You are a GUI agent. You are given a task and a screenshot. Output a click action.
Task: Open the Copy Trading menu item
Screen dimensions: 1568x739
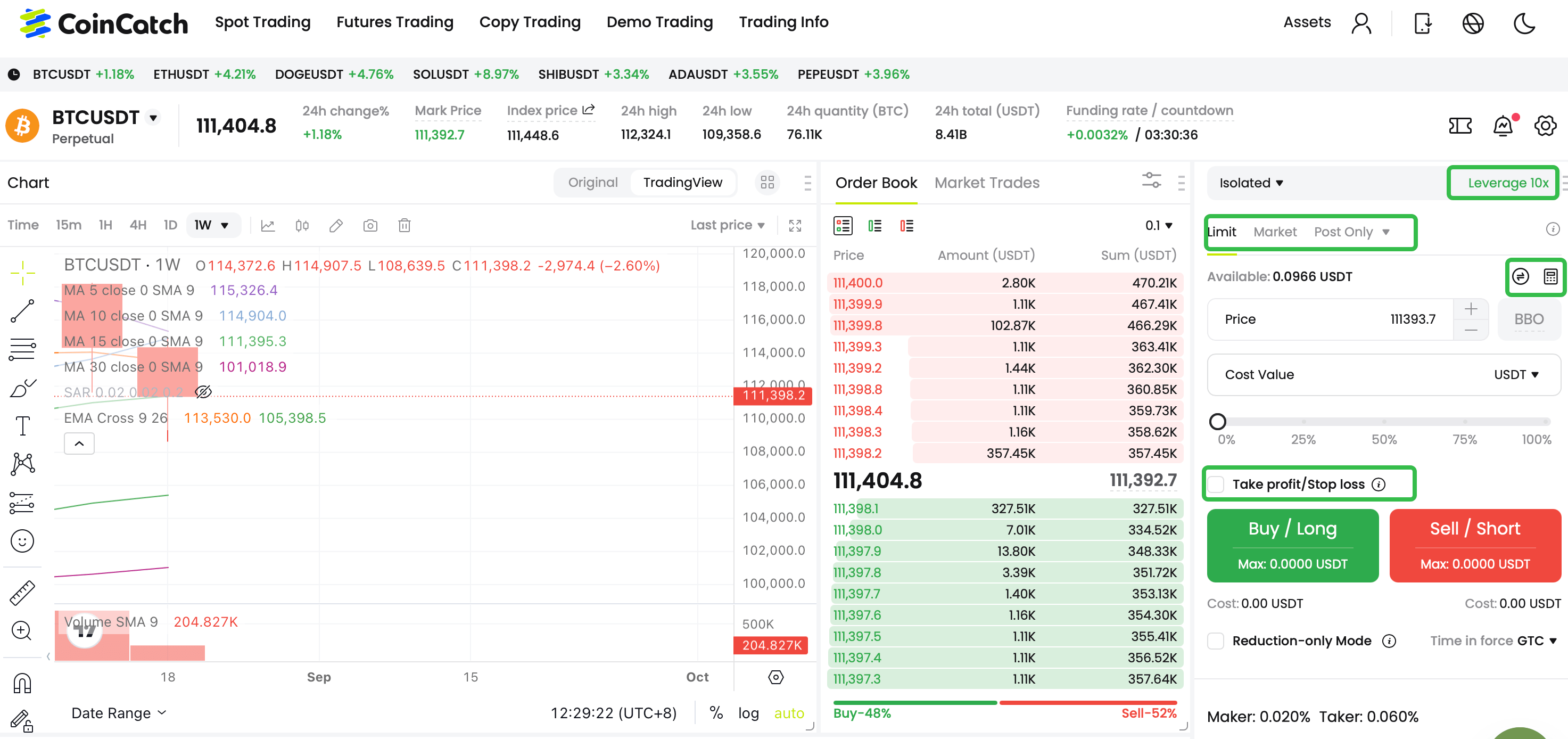(530, 22)
